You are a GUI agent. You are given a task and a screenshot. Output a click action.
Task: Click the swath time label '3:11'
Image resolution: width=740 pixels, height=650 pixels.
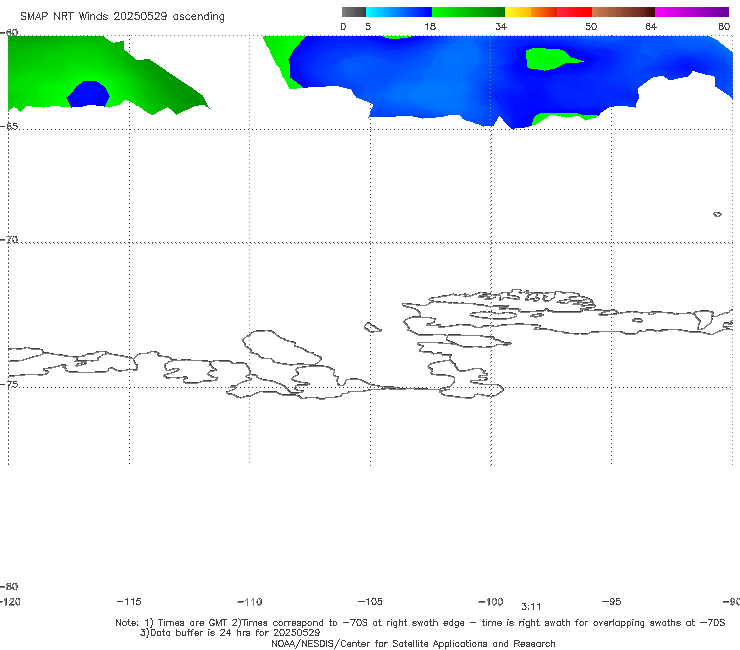(x=531, y=607)
